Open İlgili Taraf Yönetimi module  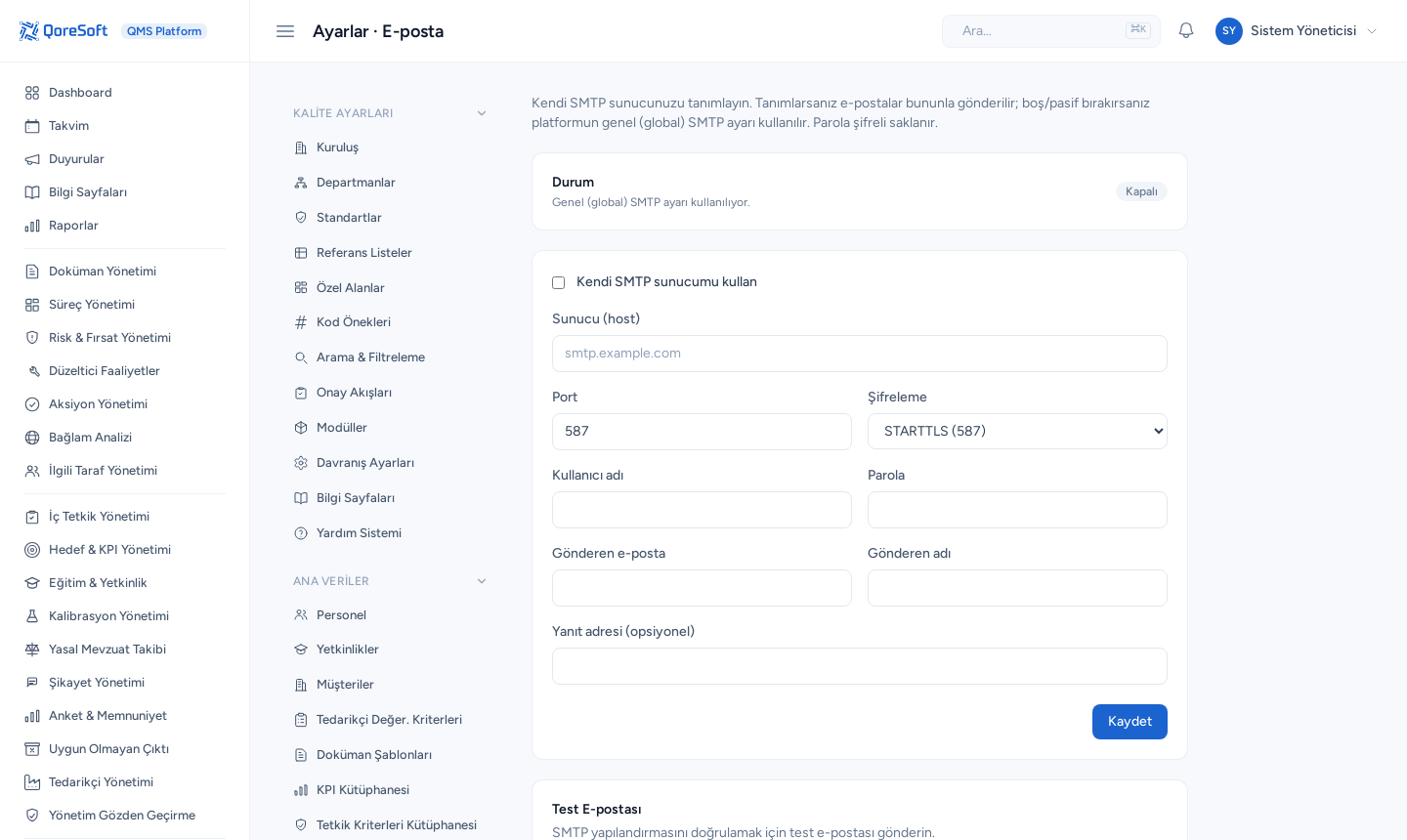tap(125, 471)
